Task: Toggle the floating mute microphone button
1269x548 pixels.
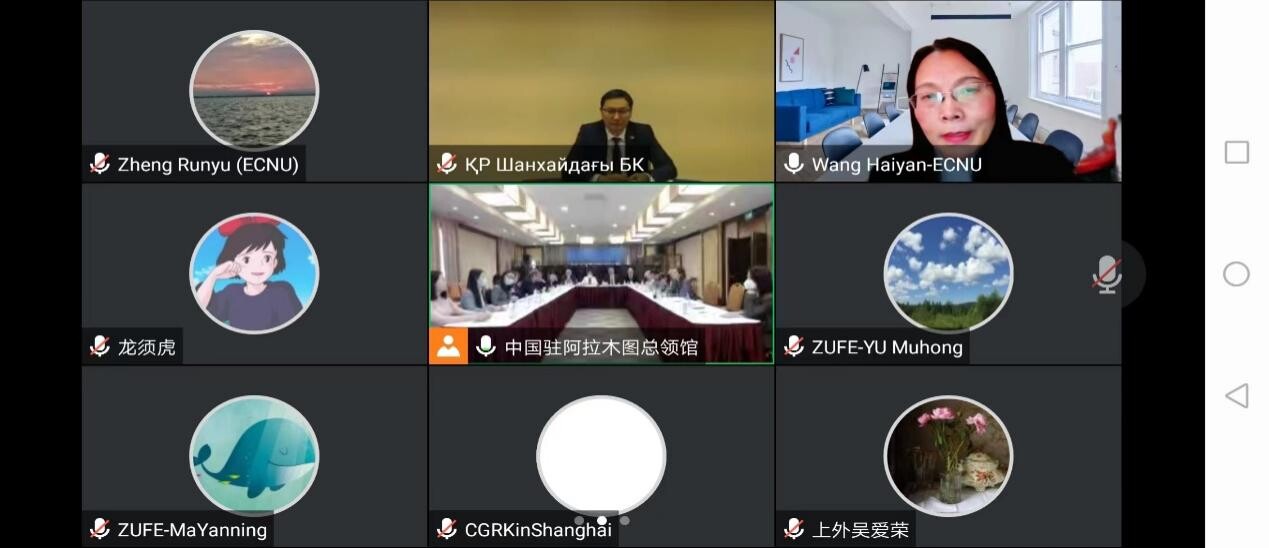Action: coord(1106,274)
